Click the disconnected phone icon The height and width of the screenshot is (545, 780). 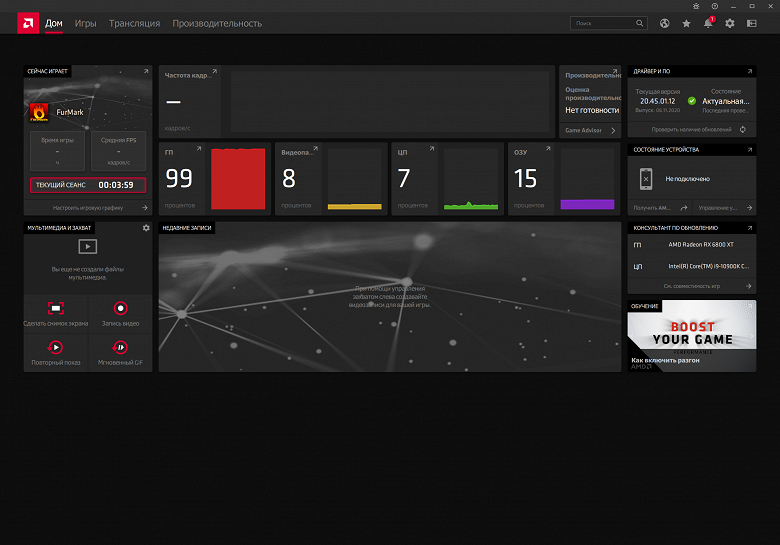point(646,179)
